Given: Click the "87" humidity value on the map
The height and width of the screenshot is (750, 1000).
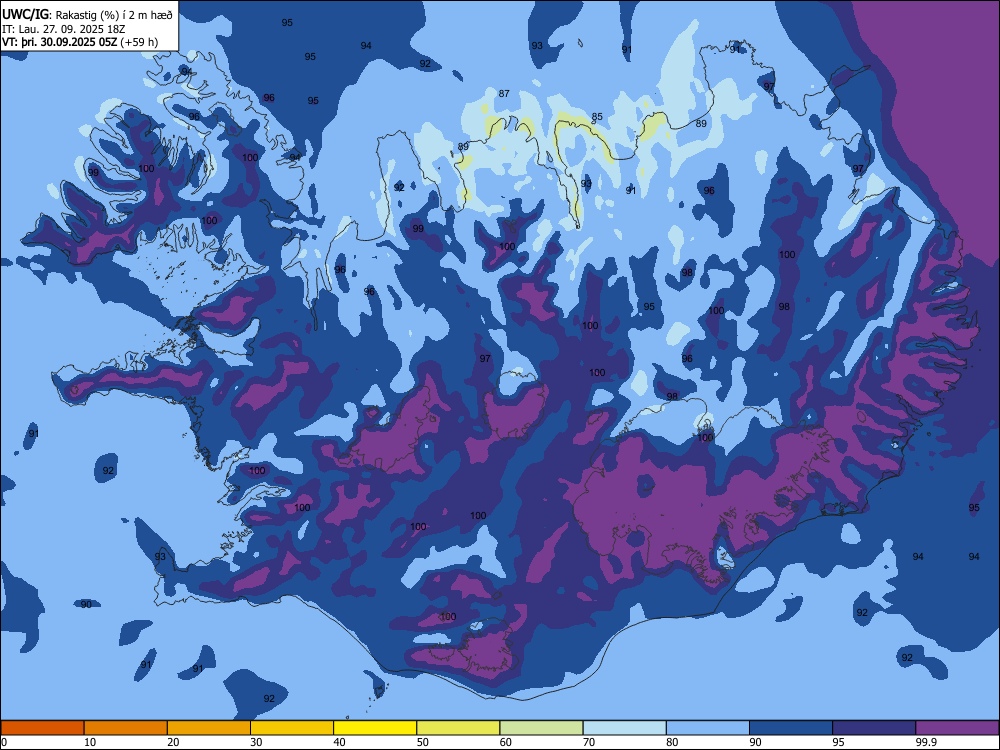Looking at the screenshot, I should pos(504,93).
